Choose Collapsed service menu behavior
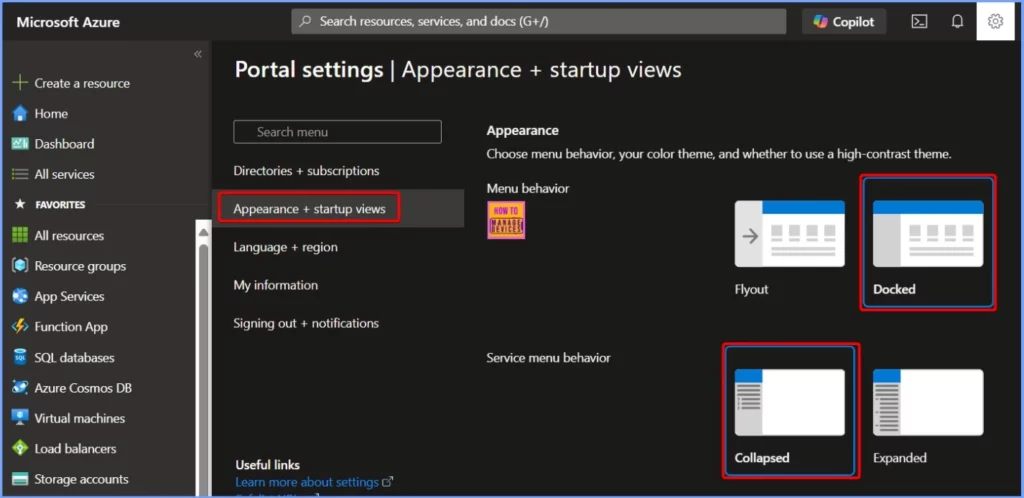This screenshot has width=1024, height=498. 790,411
